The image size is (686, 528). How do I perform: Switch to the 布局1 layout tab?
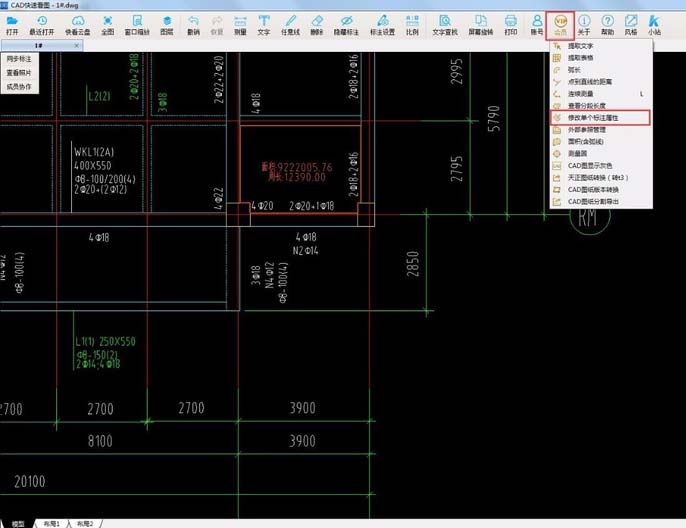(x=52, y=524)
